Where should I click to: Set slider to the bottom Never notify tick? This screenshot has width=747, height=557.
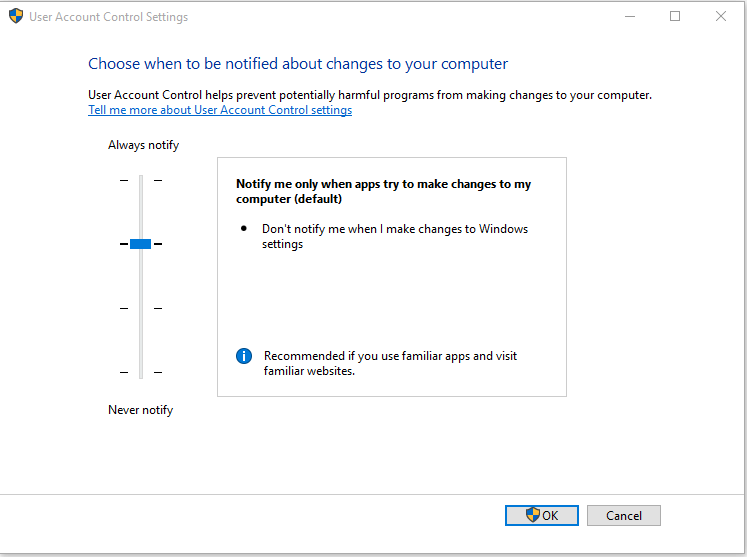tap(141, 372)
